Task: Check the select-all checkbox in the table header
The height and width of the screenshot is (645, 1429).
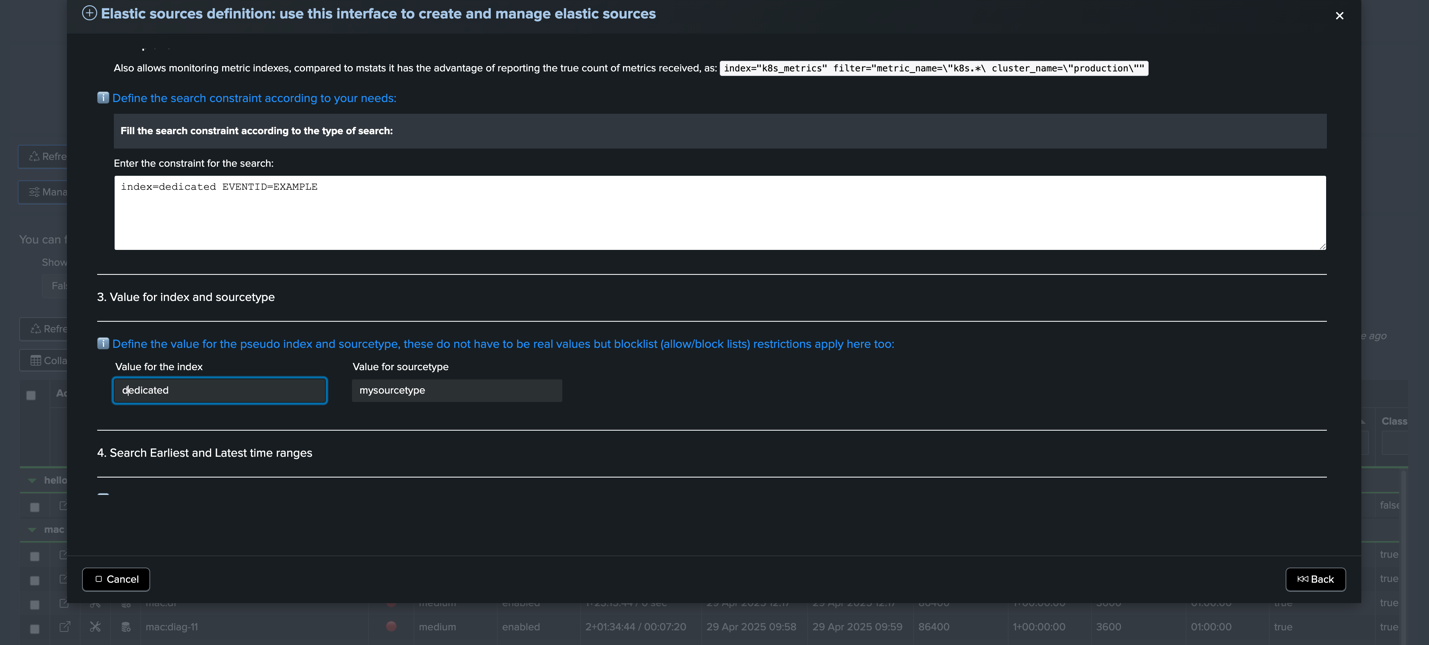Action: pos(30,394)
